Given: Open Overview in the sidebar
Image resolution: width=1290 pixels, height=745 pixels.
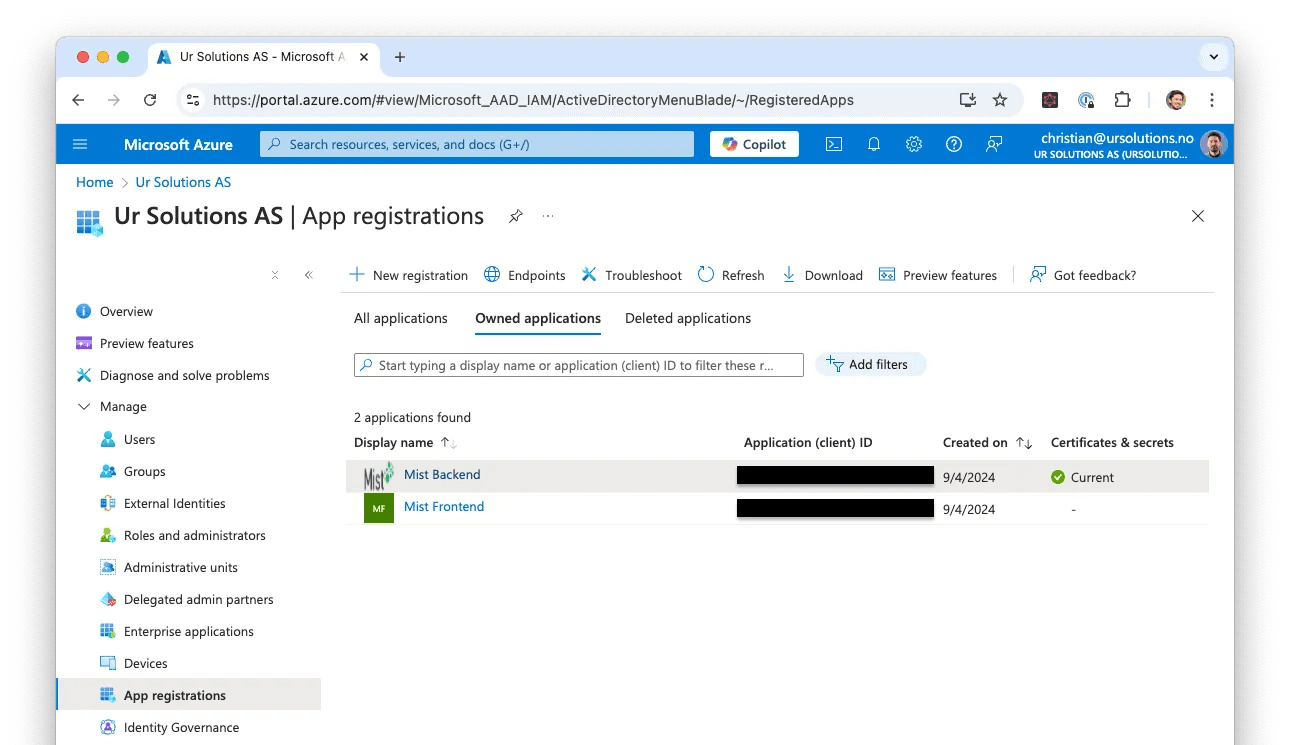Looking at the screenshot, I should (126, 312).
